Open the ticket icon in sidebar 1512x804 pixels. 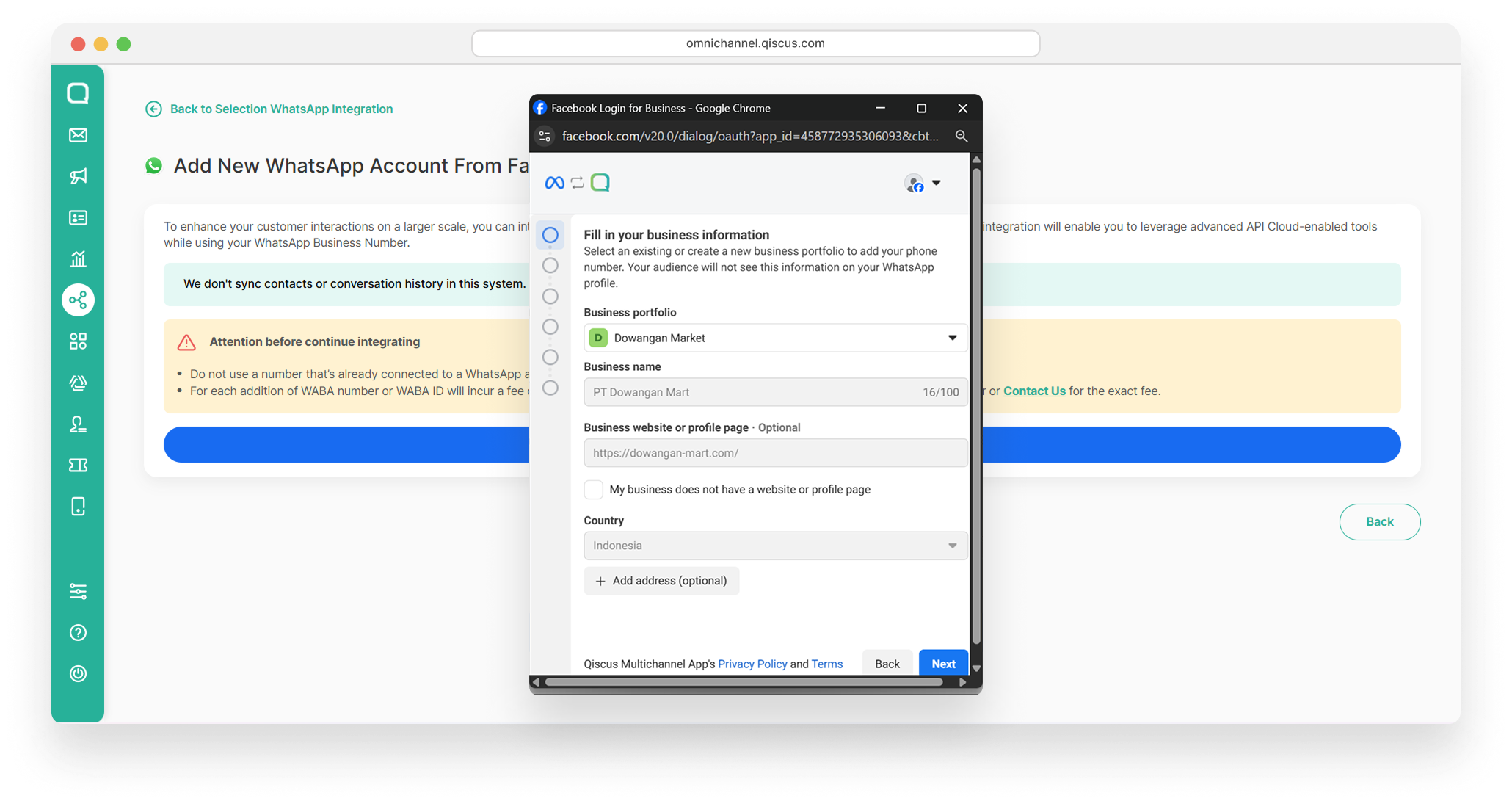[78, 465]
